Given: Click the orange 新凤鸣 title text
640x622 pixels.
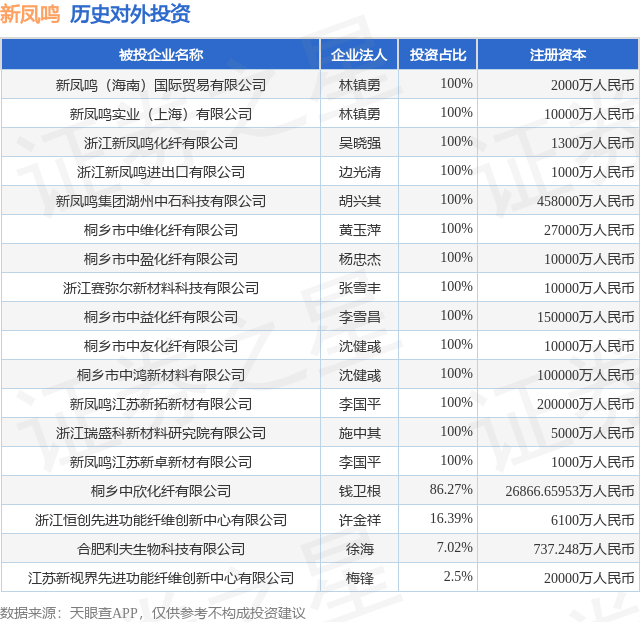Looking at the screenshot, I should (x=30, y=14).
